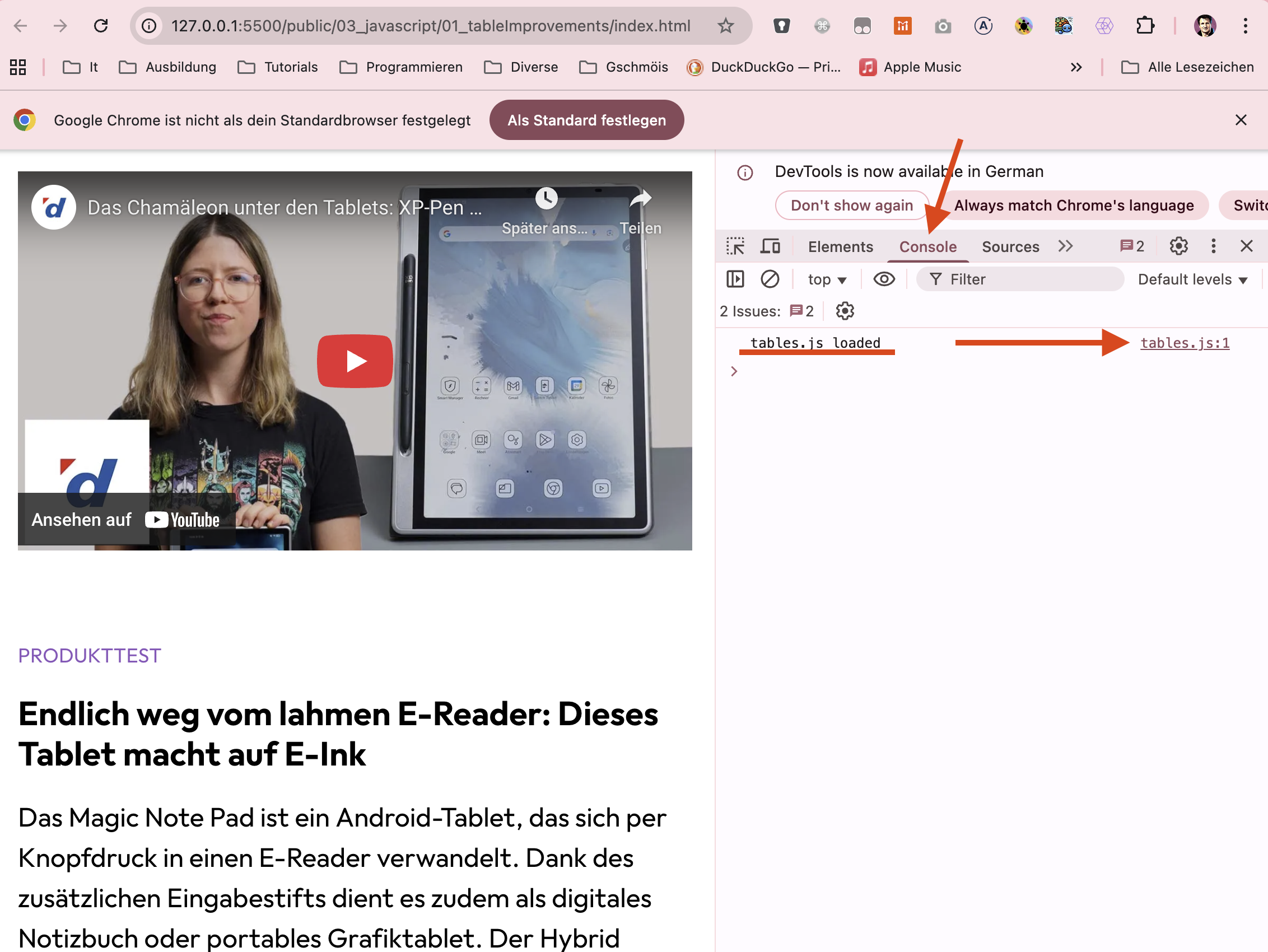1268x952 pixels.
Task: Toggle the device toolbar icon
Action: 770,246
